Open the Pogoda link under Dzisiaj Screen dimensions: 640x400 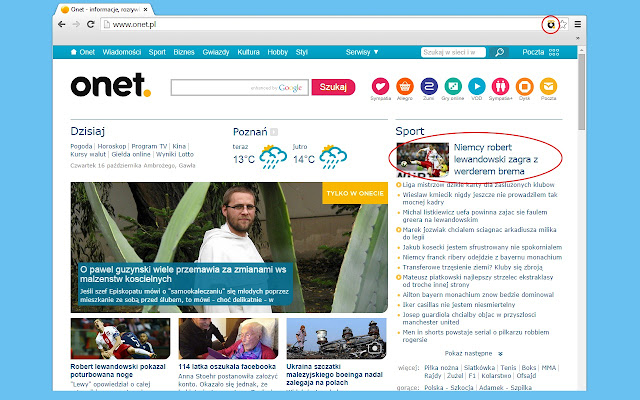coord(81,146)
